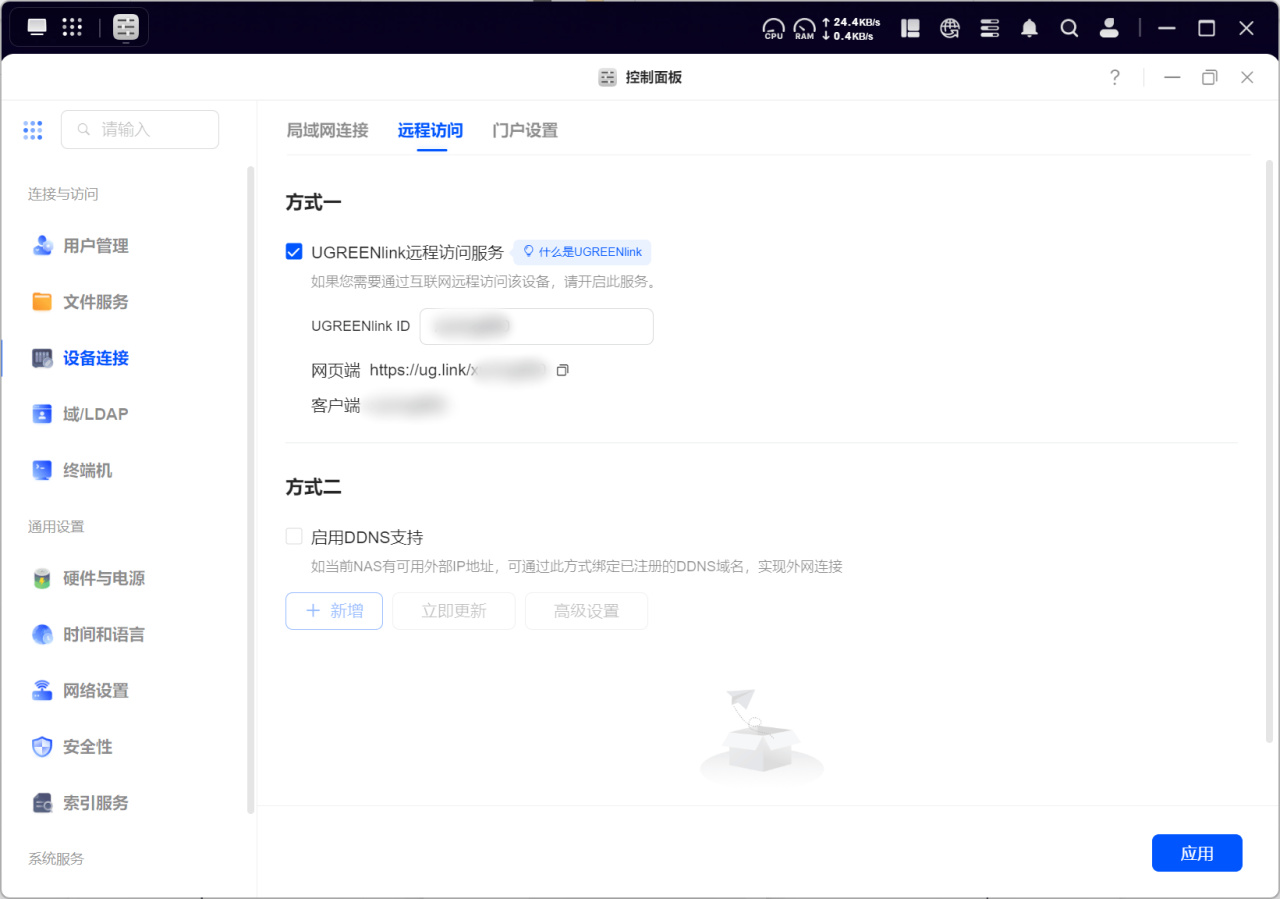The height and width of the screenshot is (899, 1280).
Task: Click the network speed indicator
Action: [850, 28]
